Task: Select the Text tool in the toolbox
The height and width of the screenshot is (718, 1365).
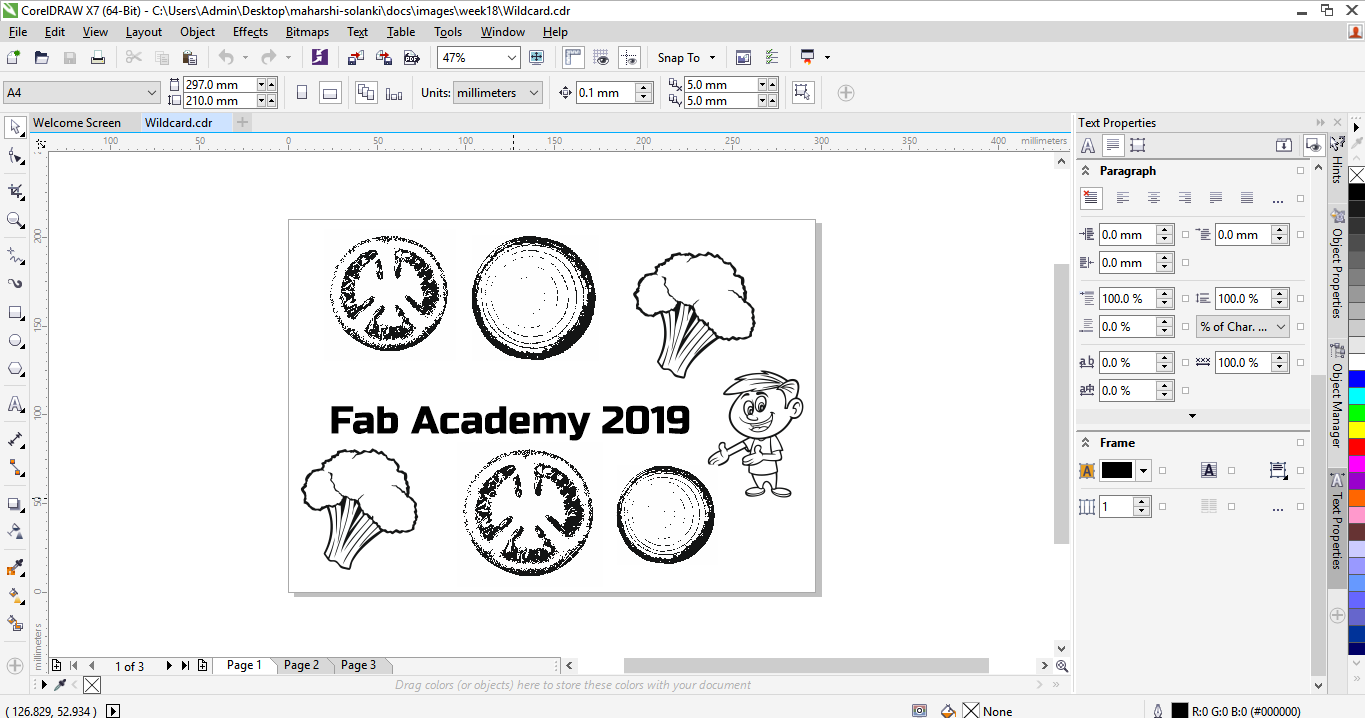Action: (x=15, y=404)
